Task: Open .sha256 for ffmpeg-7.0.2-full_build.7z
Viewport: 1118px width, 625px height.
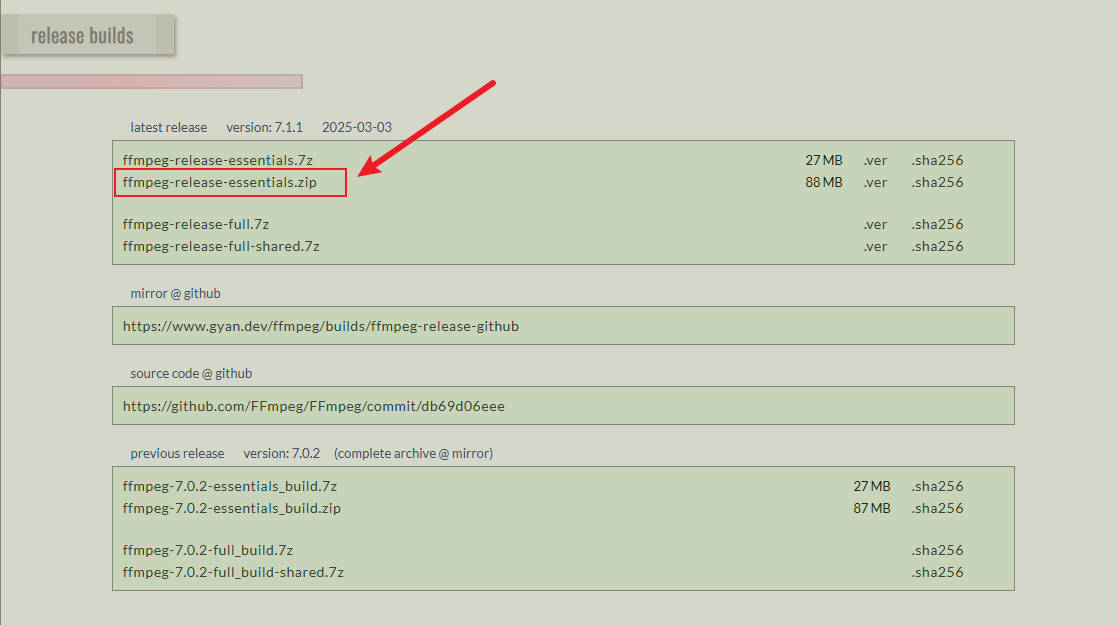Action: pos(937,550)
